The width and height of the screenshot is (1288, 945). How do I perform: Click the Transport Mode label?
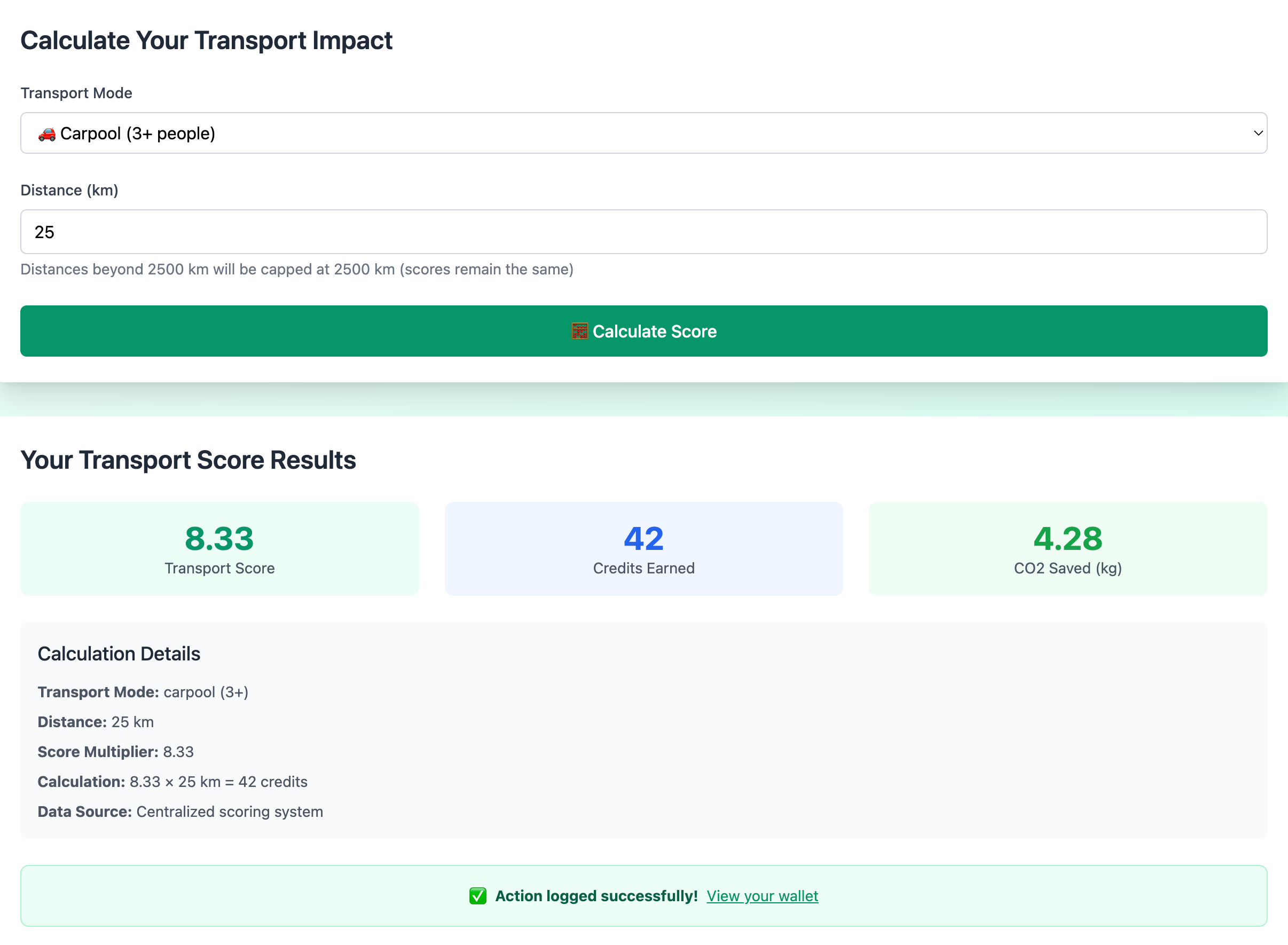point(76,93)
